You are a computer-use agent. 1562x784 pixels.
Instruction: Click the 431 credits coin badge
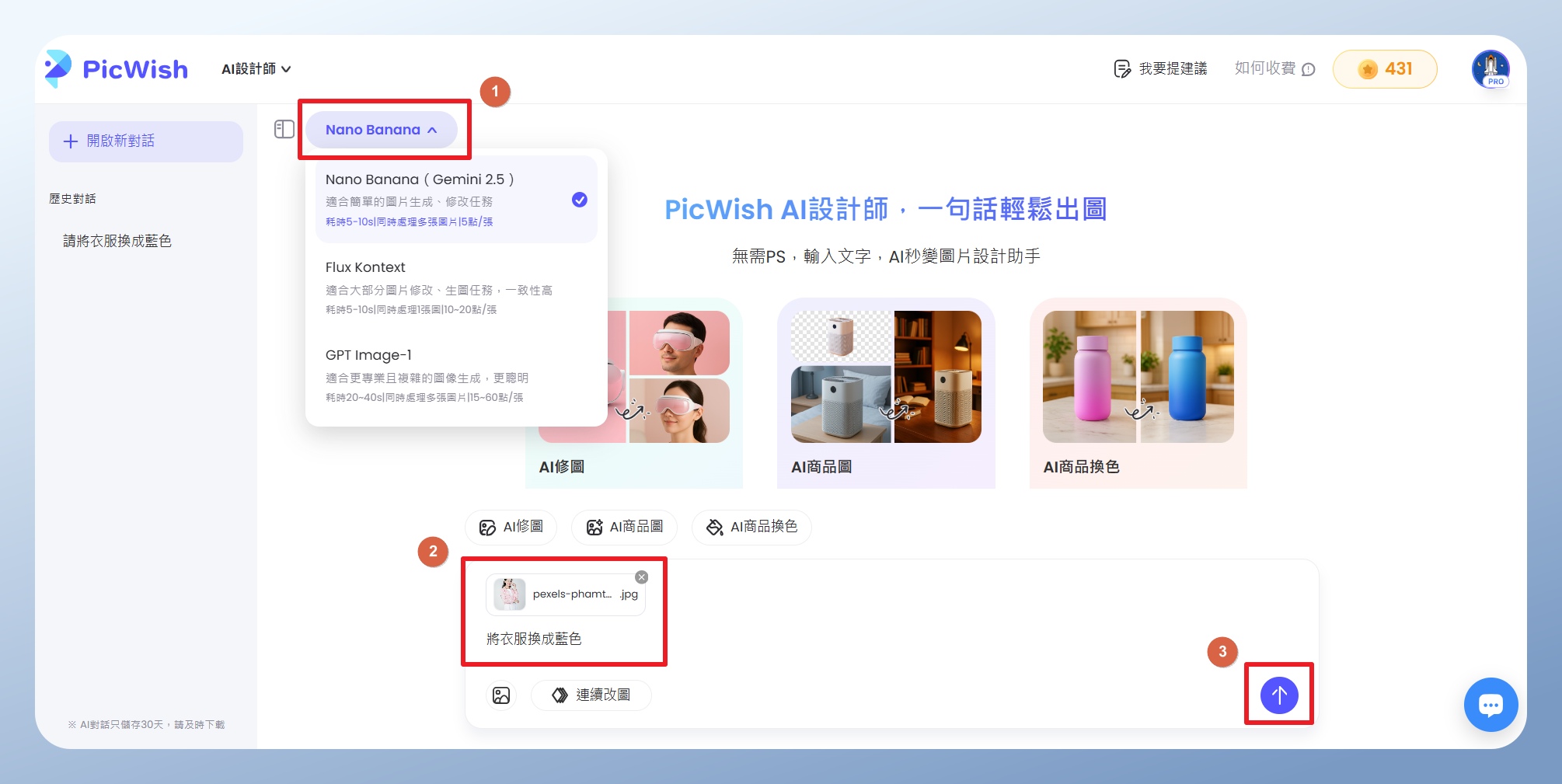point(1384,69)
